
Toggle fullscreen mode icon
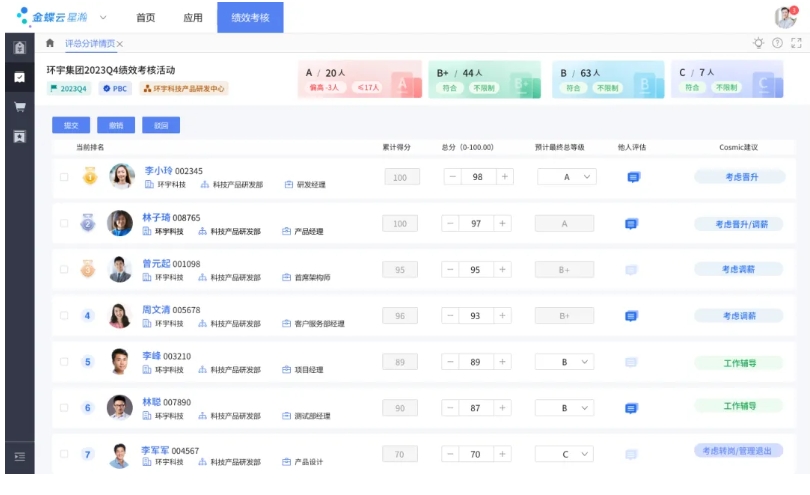point(796,43)
